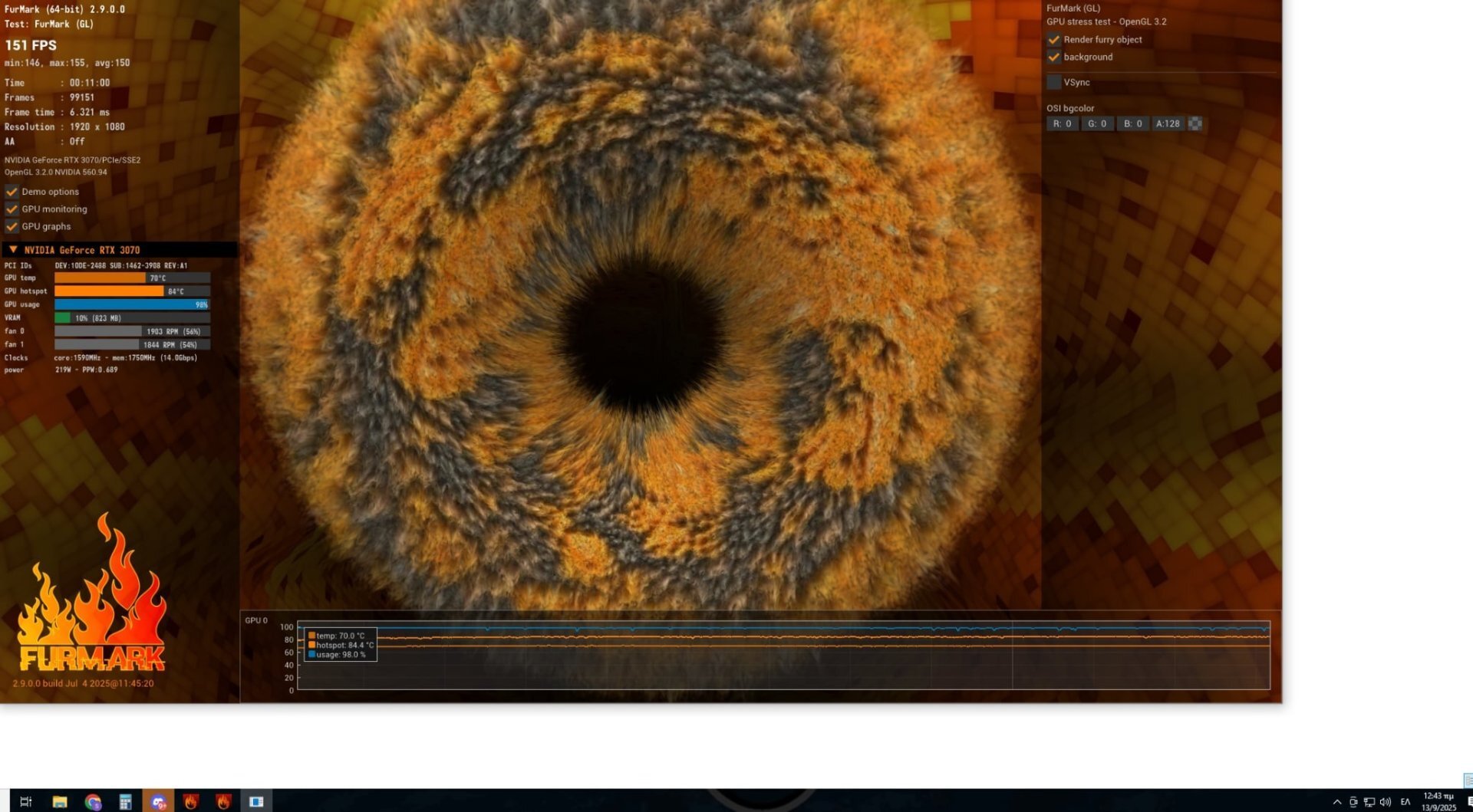Click the G: 0 color value field
This screenshot has height=812, width=1473.
1097,123
